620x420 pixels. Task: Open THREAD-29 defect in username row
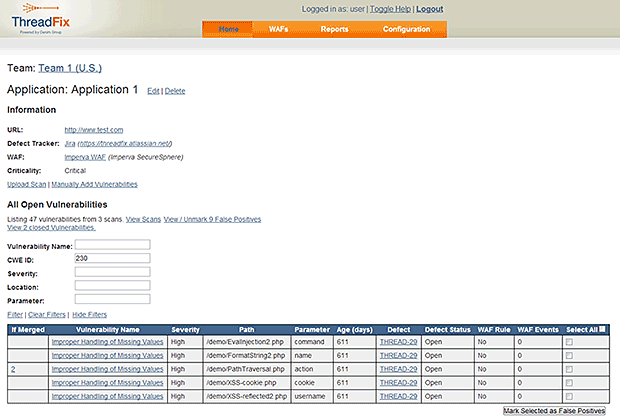click(398, 396)
